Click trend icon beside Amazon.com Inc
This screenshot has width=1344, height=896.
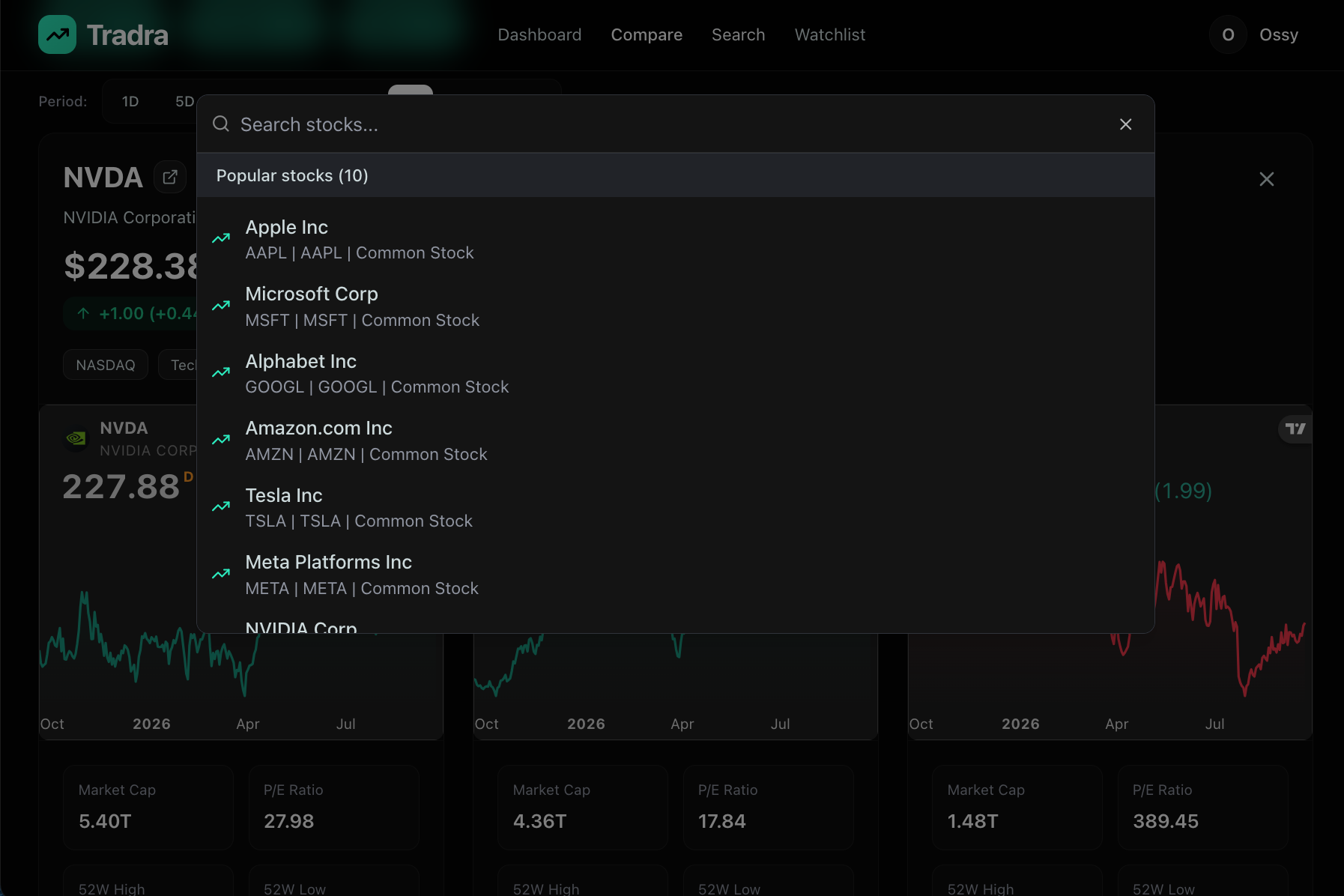click(221, 440)
